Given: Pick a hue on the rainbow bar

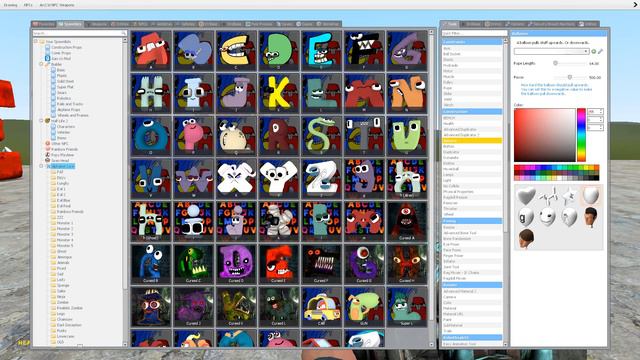Looking at the screenshot, I should [x=581, y=135].
